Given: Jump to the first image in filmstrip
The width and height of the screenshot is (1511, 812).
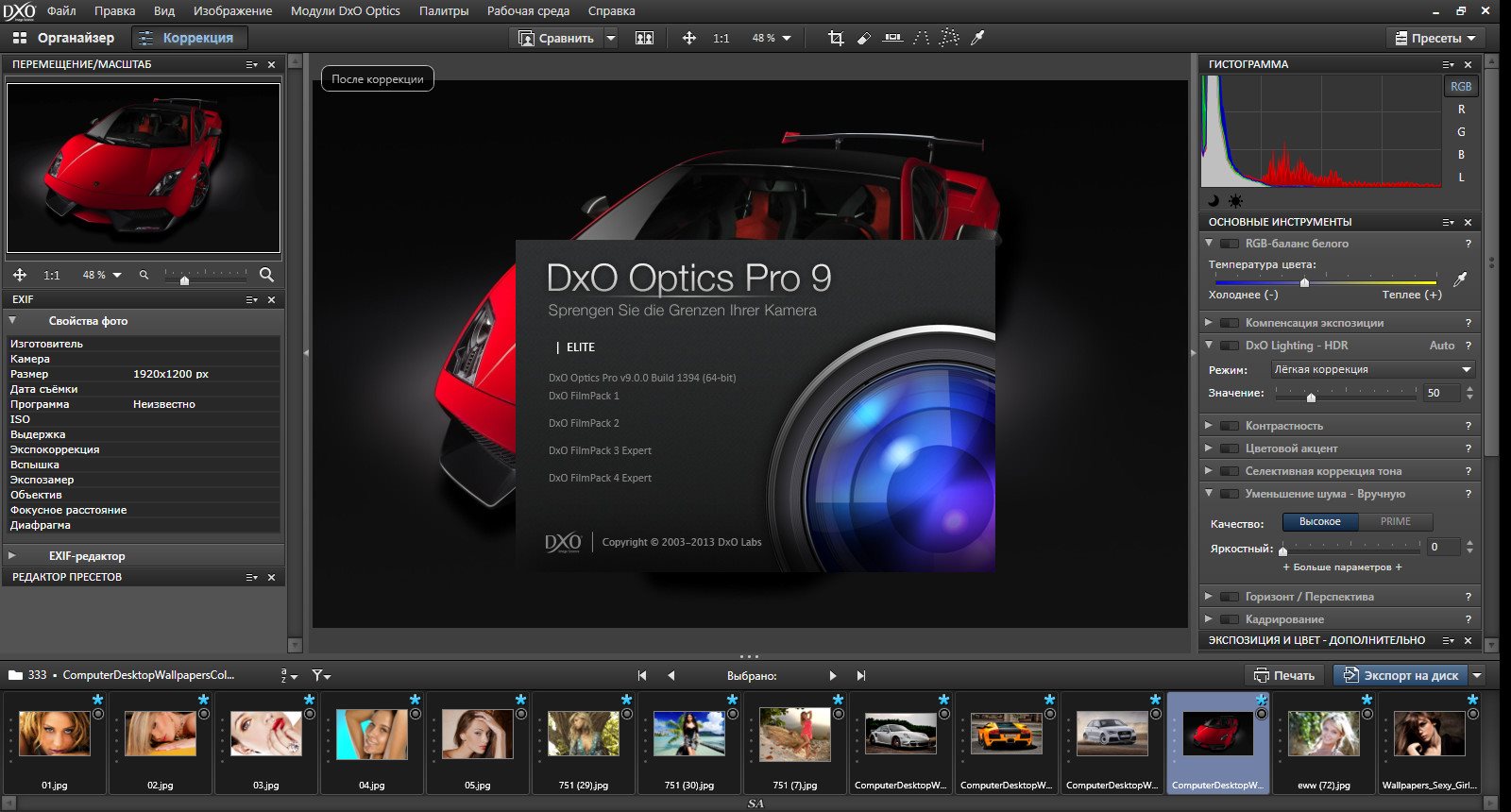Looking at the screenshot, I should (642, 676).
